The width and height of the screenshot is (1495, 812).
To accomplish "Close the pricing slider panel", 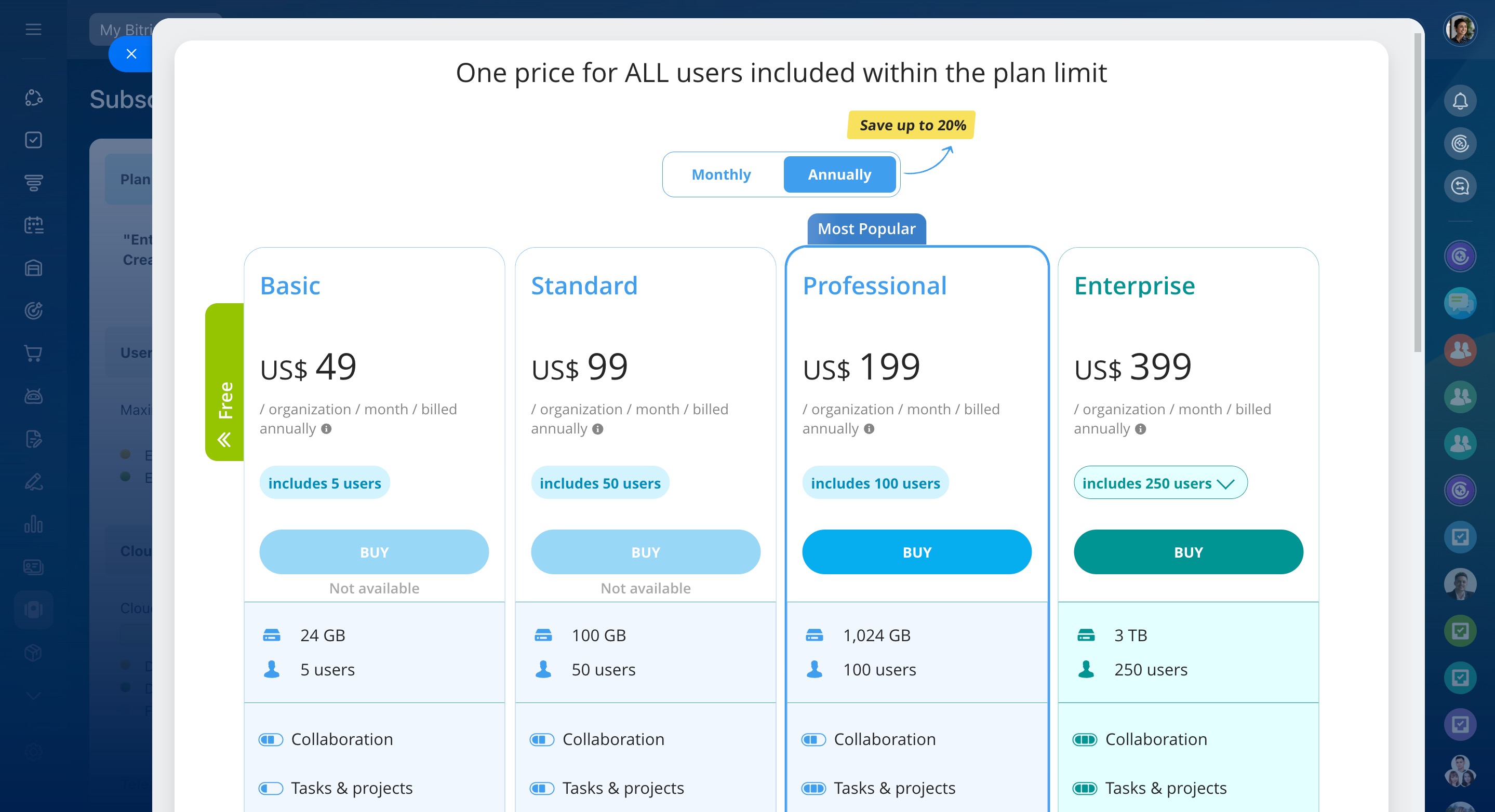I will click(131, 54).
